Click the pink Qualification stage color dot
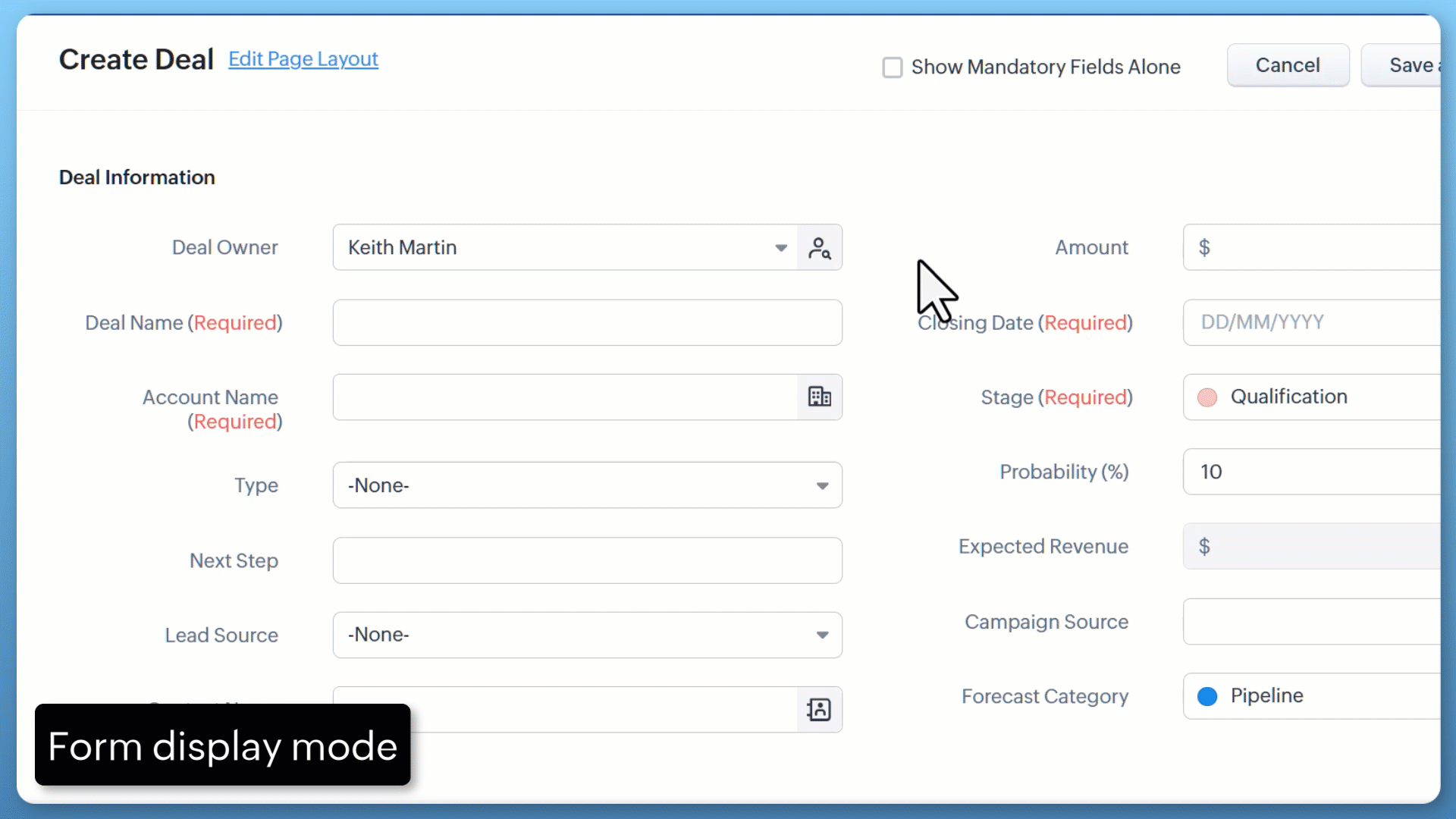Image resolution: width=1456 pixels, height=819 pixels. pyautogui.click(x=1207, y=397)
